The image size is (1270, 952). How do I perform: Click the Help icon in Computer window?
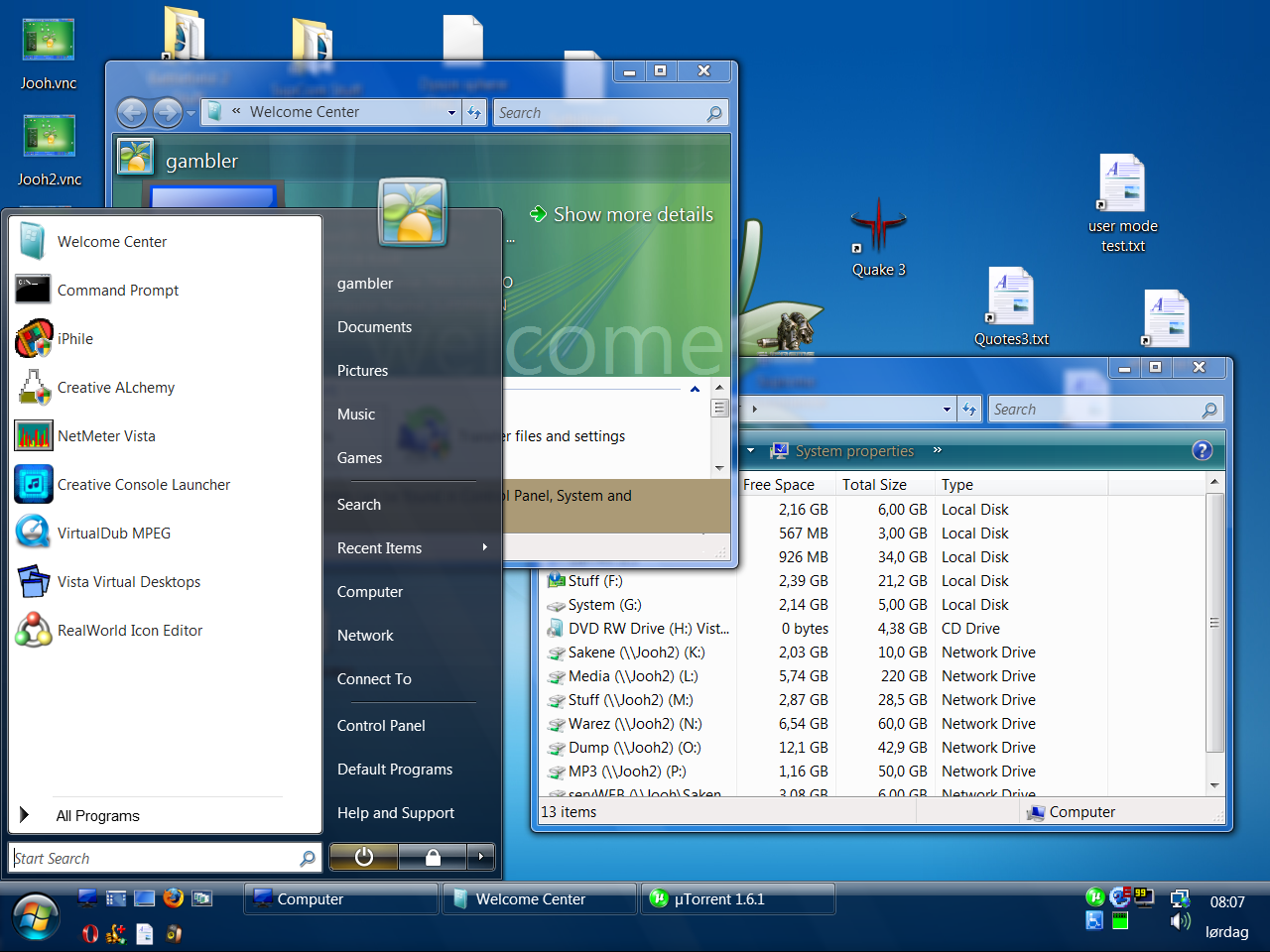pyautogui.click(x=1202, y=451)
